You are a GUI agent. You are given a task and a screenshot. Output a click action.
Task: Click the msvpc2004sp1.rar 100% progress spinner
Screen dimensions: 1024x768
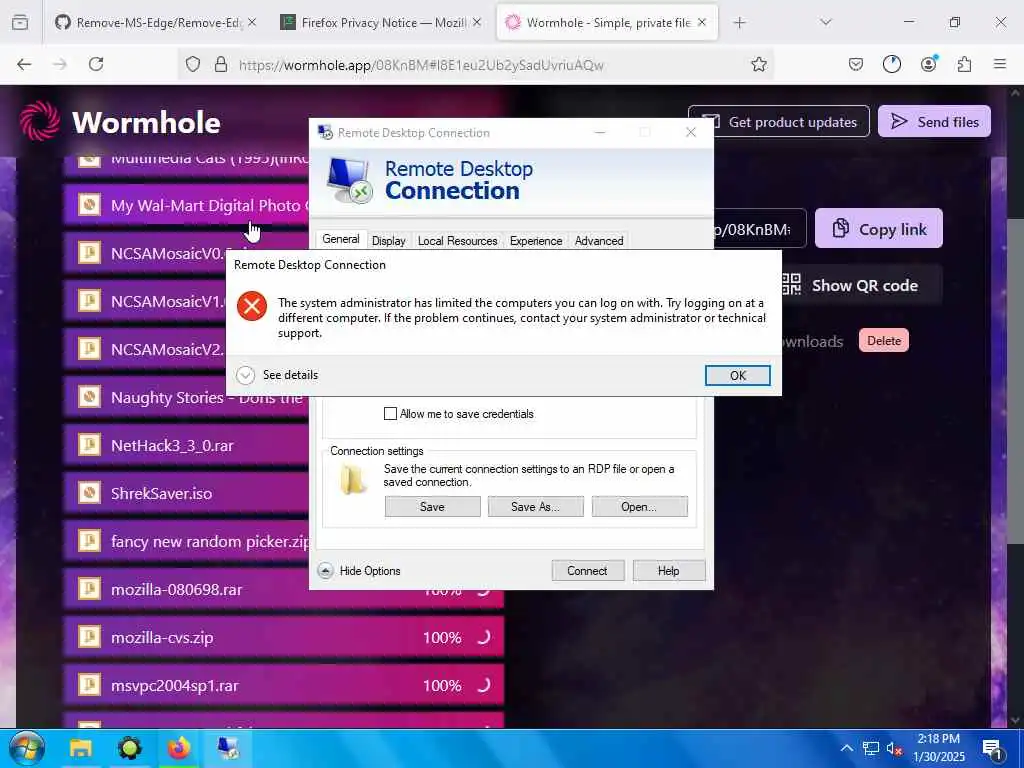(483, 685)
